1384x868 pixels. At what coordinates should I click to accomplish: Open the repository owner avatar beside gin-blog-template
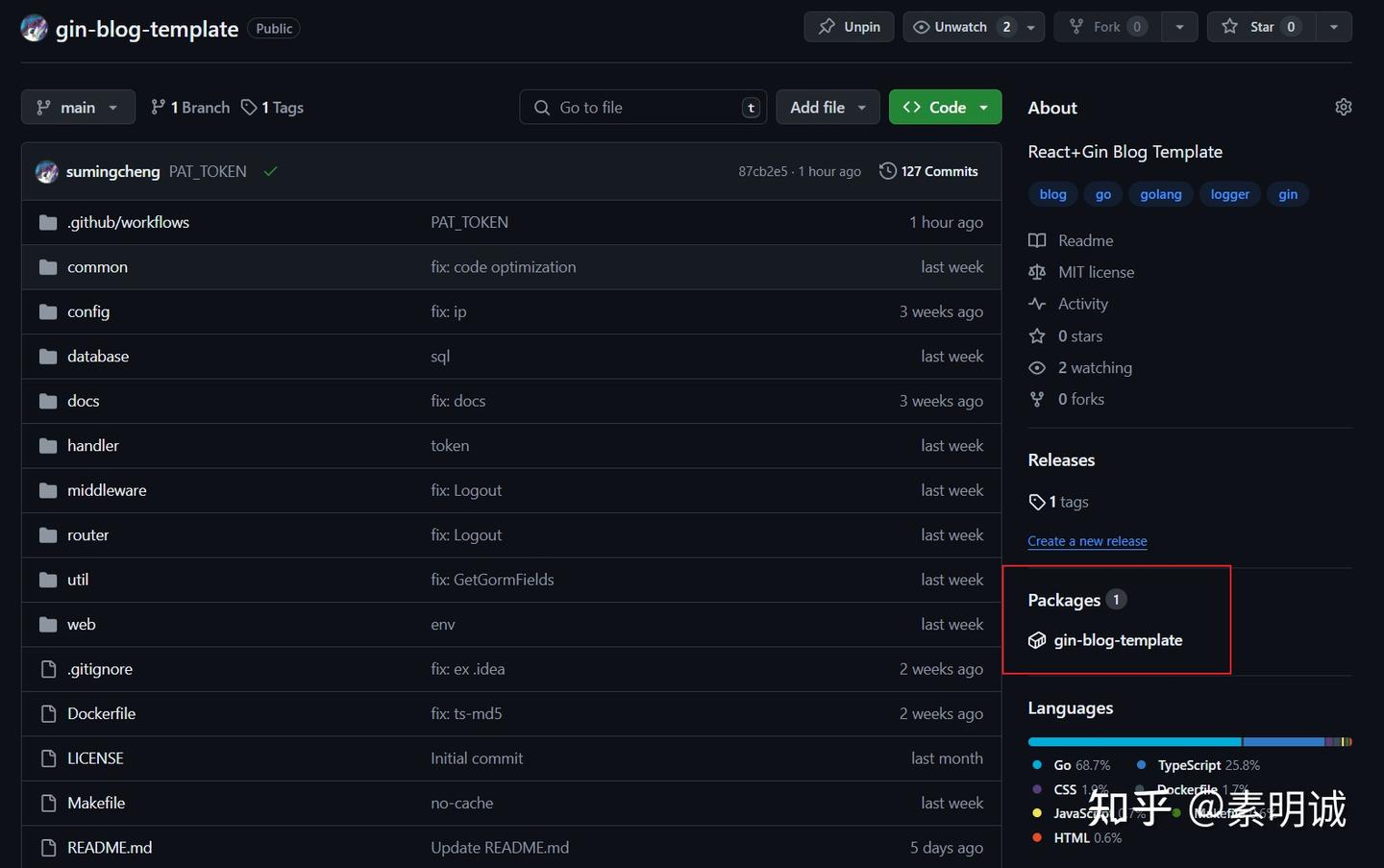(34, 29)
